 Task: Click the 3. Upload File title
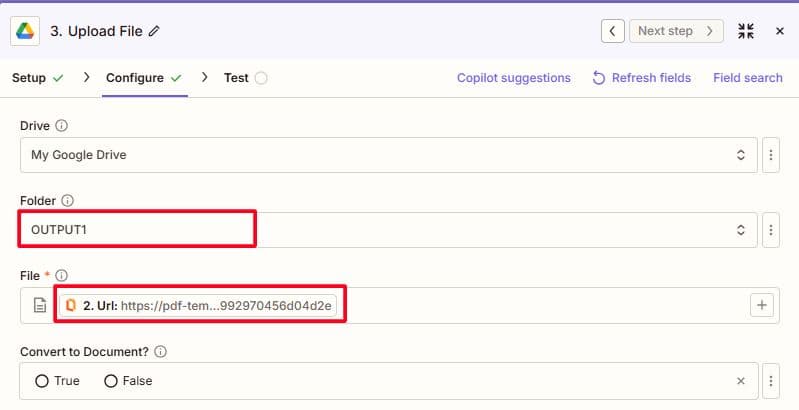click(96, 31)
